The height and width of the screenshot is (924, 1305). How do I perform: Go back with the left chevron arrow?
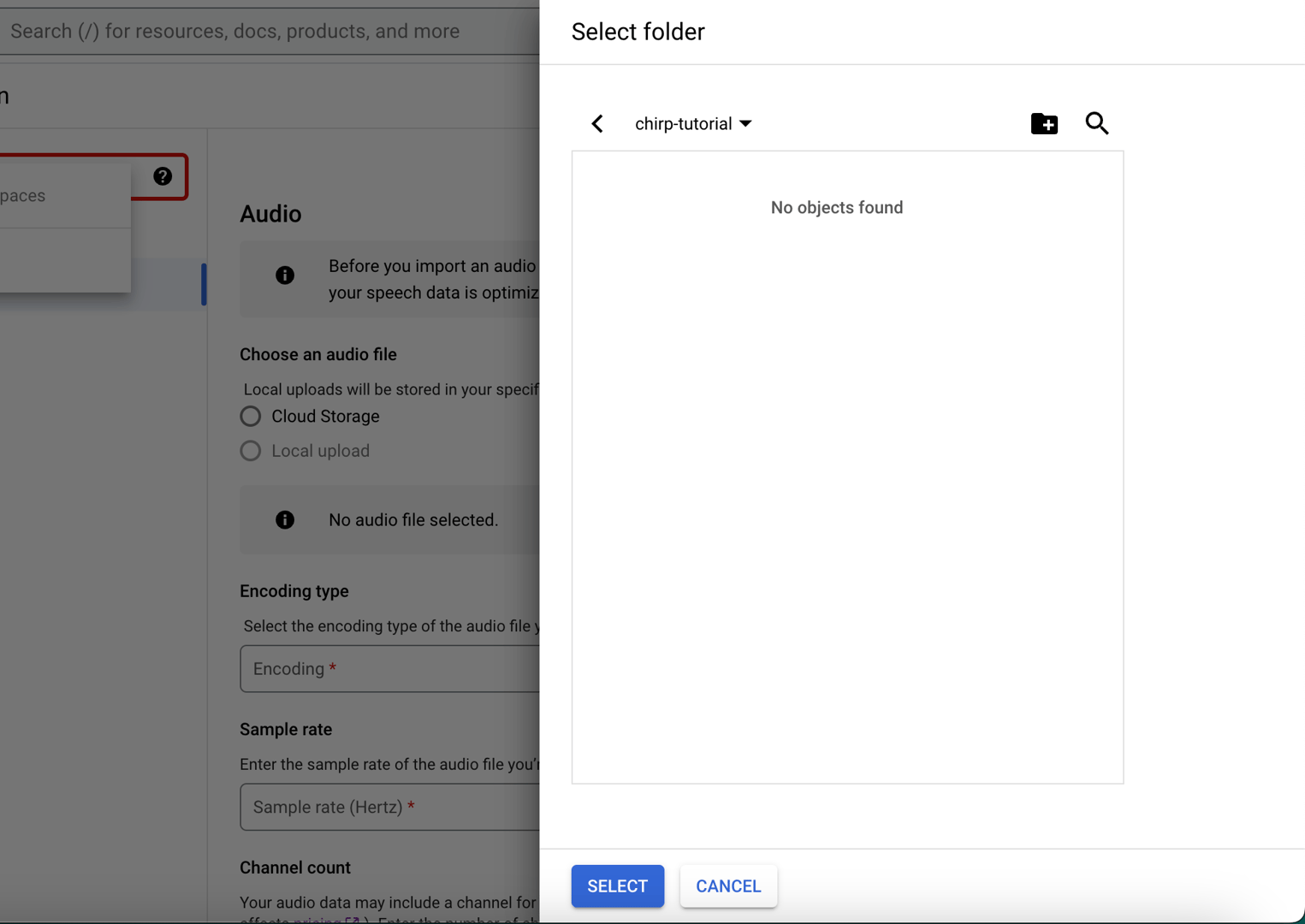point(597,124)
